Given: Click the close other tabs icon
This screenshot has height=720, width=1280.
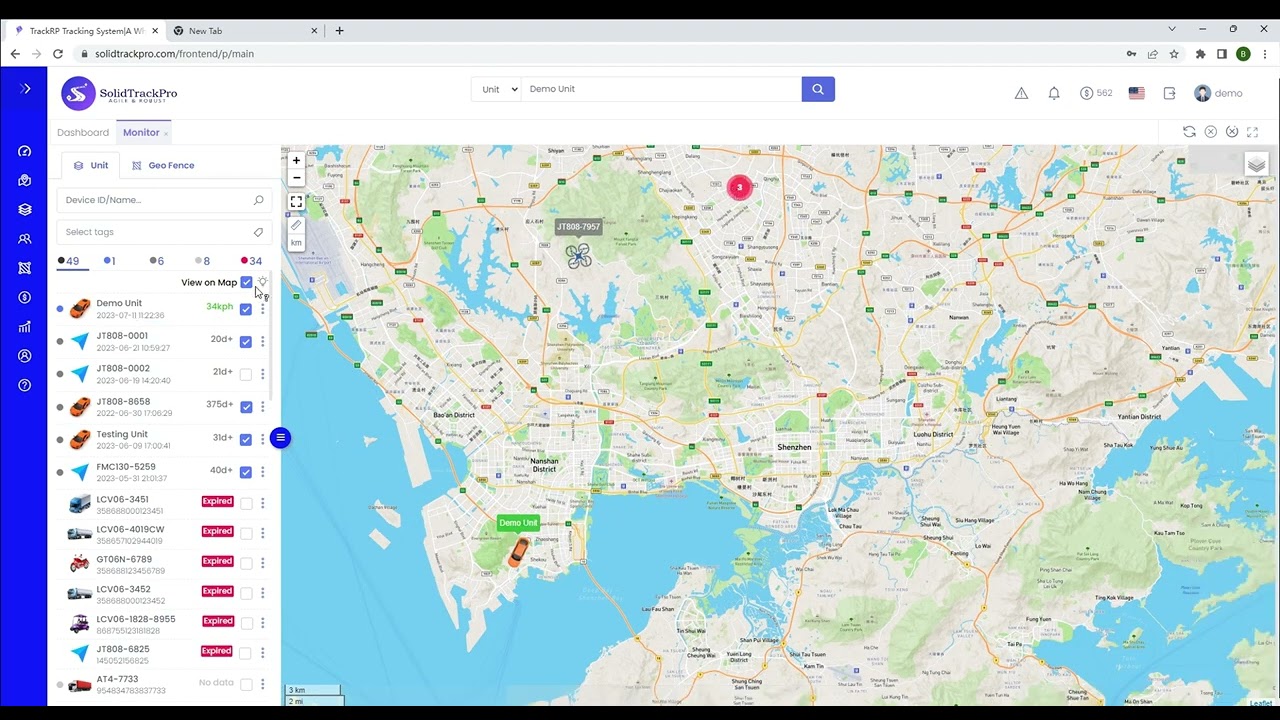Looking at the screenshot, I should click(x=1232, y=132).
